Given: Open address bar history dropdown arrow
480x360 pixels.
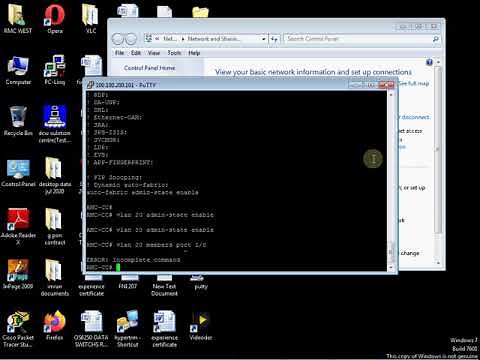Looking at the screenshot, I should tap(264, 39).
